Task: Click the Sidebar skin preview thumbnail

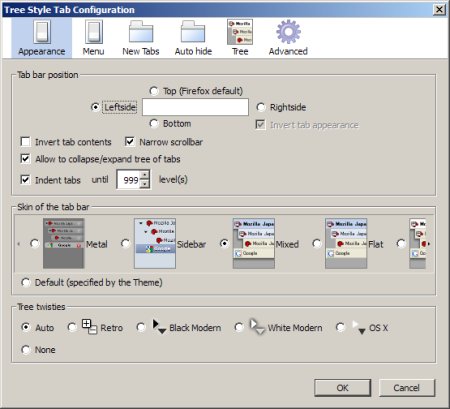Action: tap(155, 243)
